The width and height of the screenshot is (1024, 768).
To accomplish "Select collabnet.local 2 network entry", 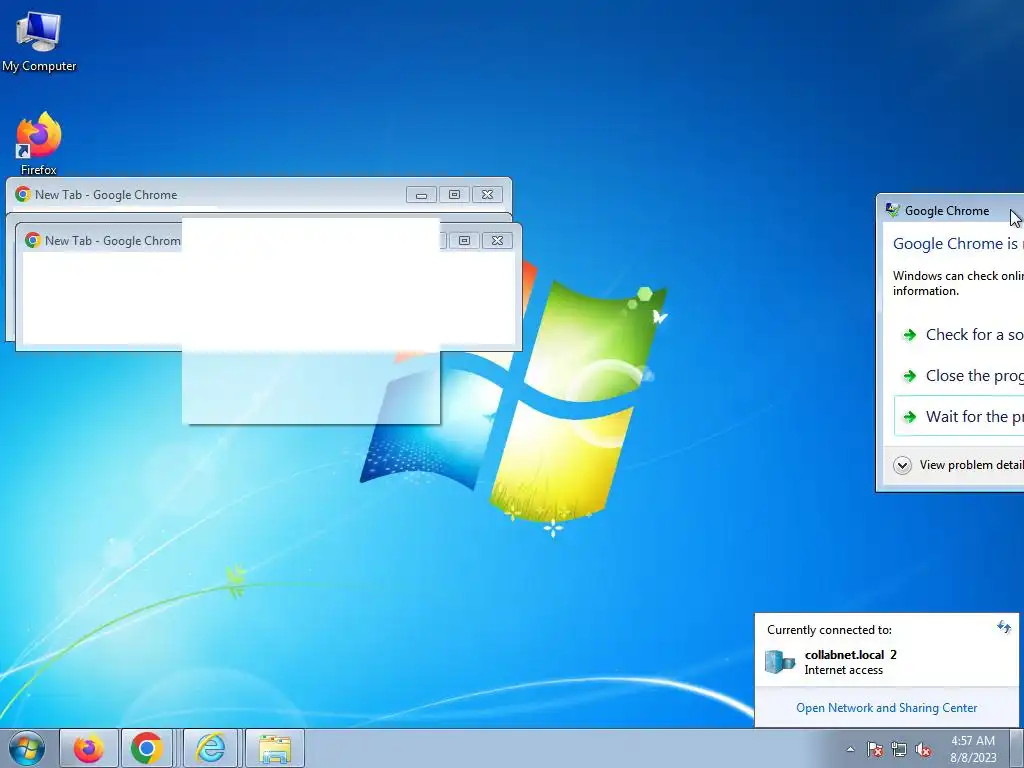I will [x=886, y=662].
